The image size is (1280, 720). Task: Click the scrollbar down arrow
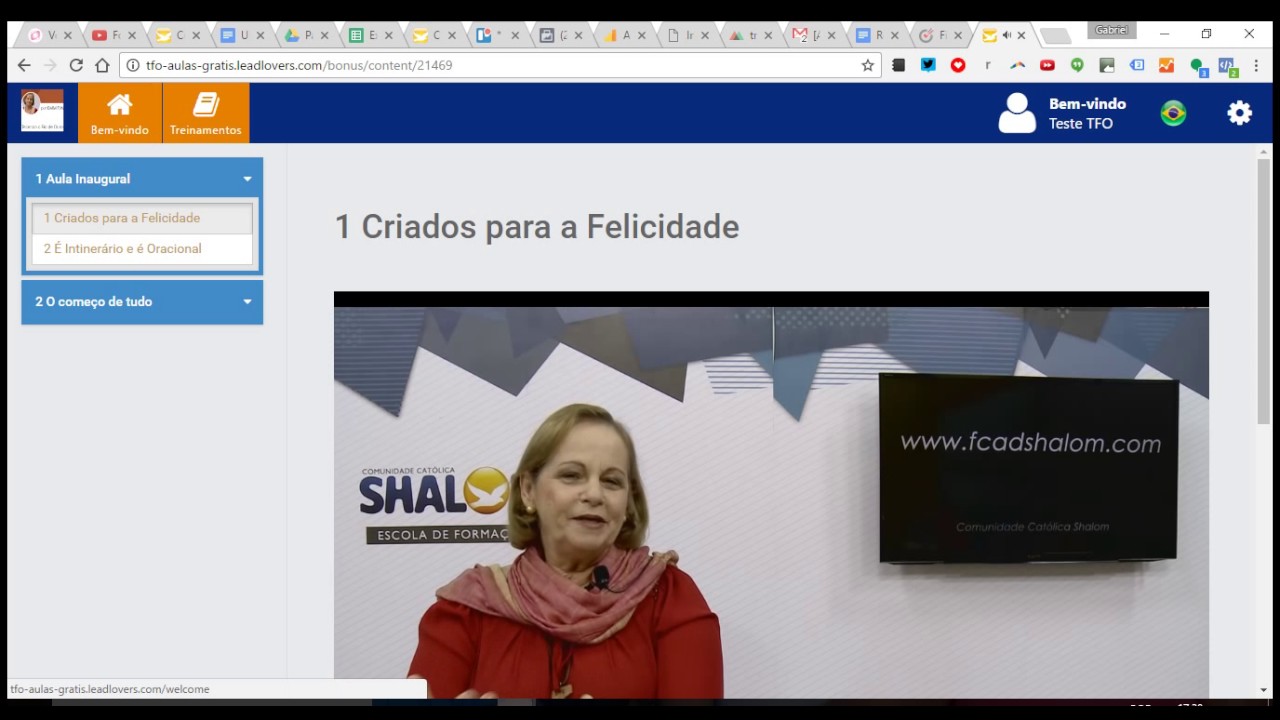tap(1264, 690)
